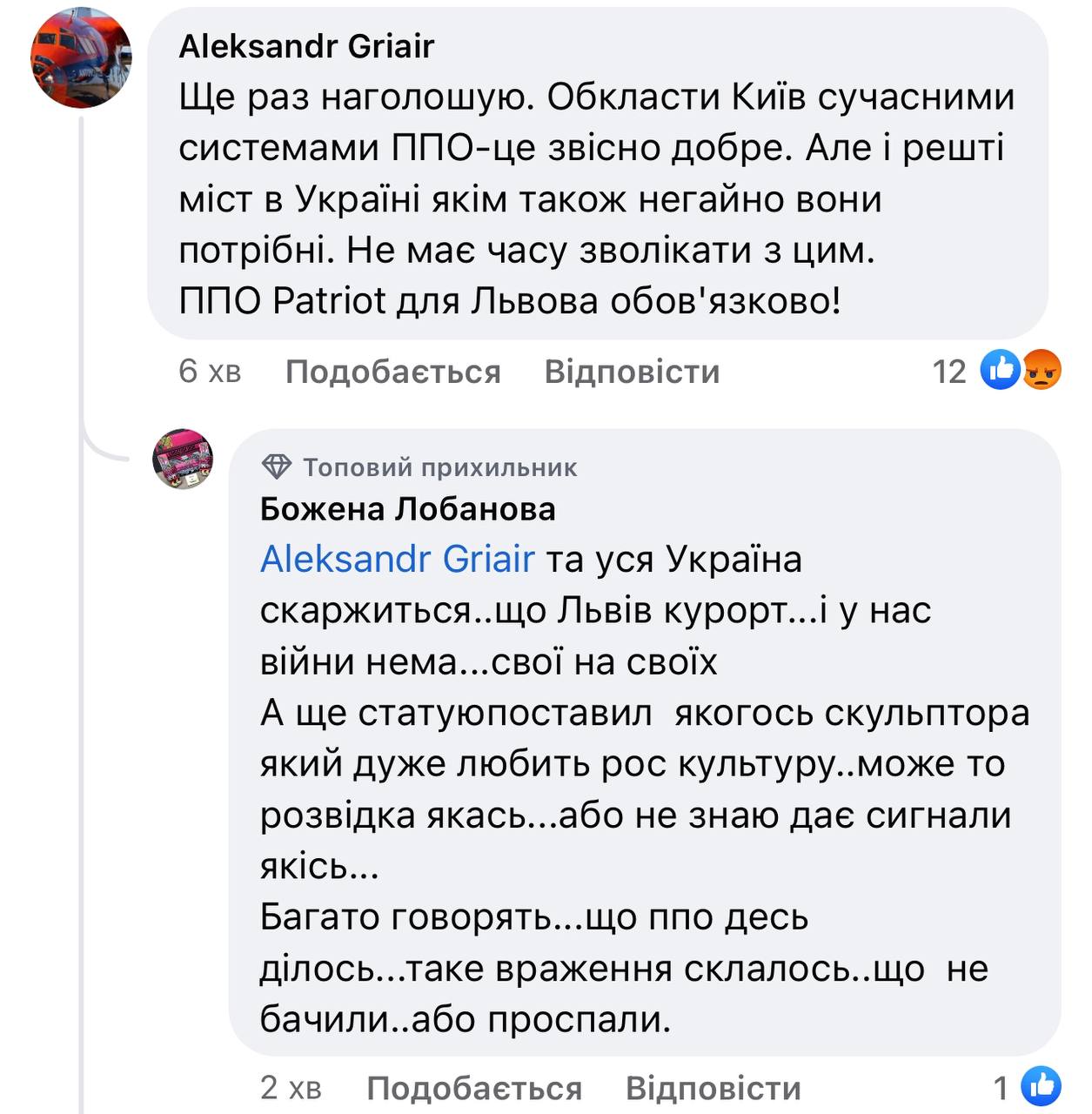Click the 6 хв timestamp
Image resolution: width=1092 pixels, height=1114 pixels.
click(210, 372)
